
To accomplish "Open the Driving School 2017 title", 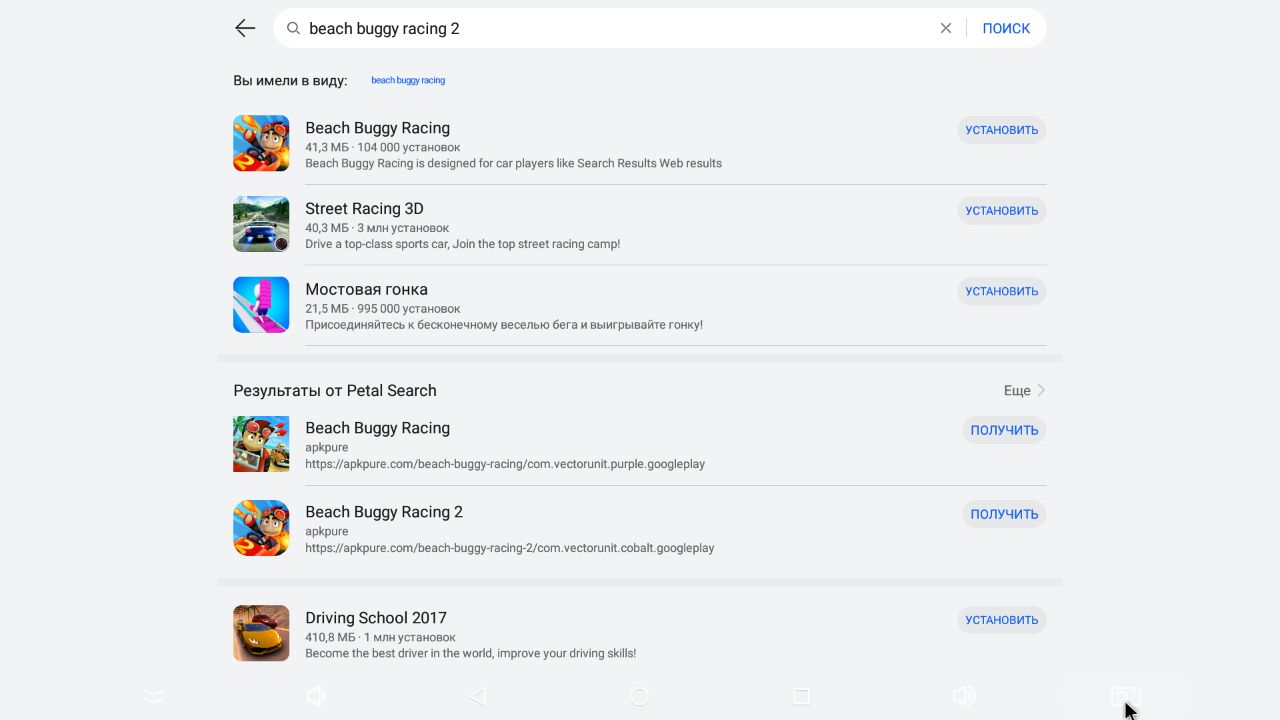I will point(376,618).
